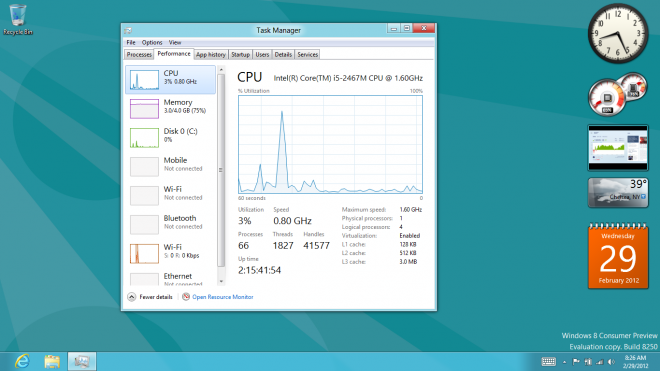Image resolution: width=660 pixels, height=371 pixels.
Task: Select the Bluetooth performance entry
Action: pos(170,224)
